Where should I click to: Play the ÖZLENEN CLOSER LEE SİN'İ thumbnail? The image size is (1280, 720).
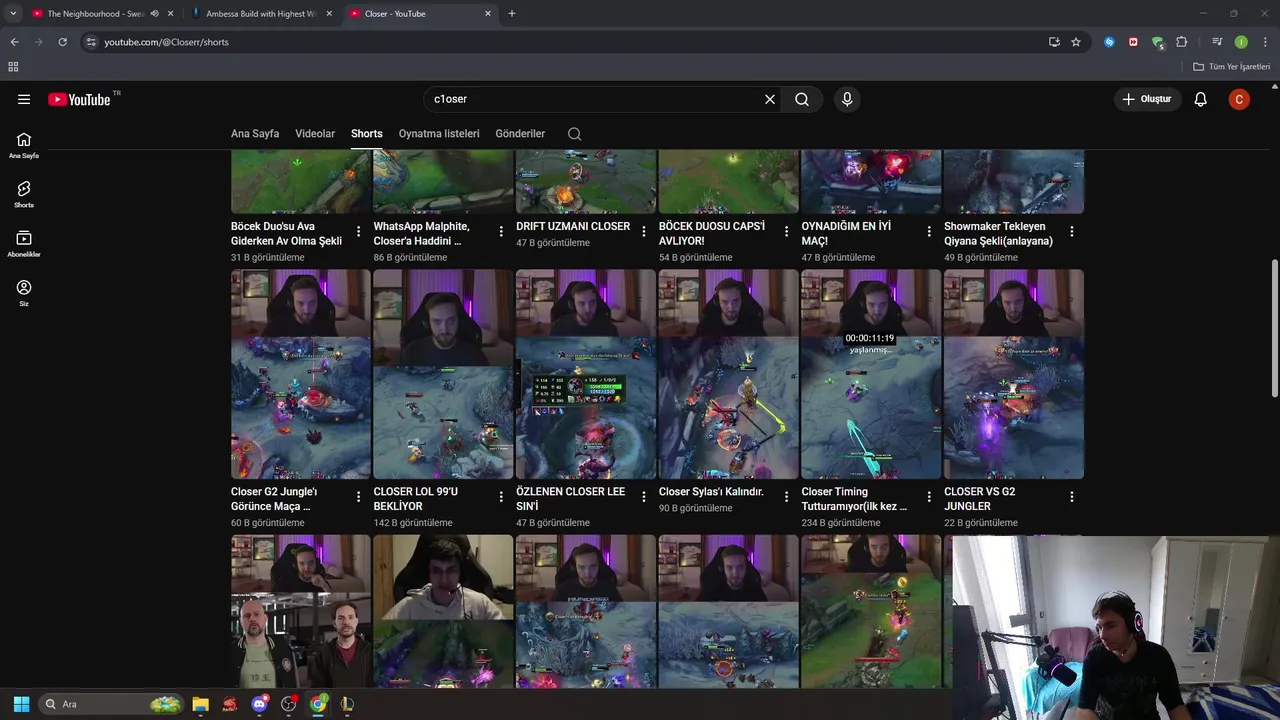586,374
